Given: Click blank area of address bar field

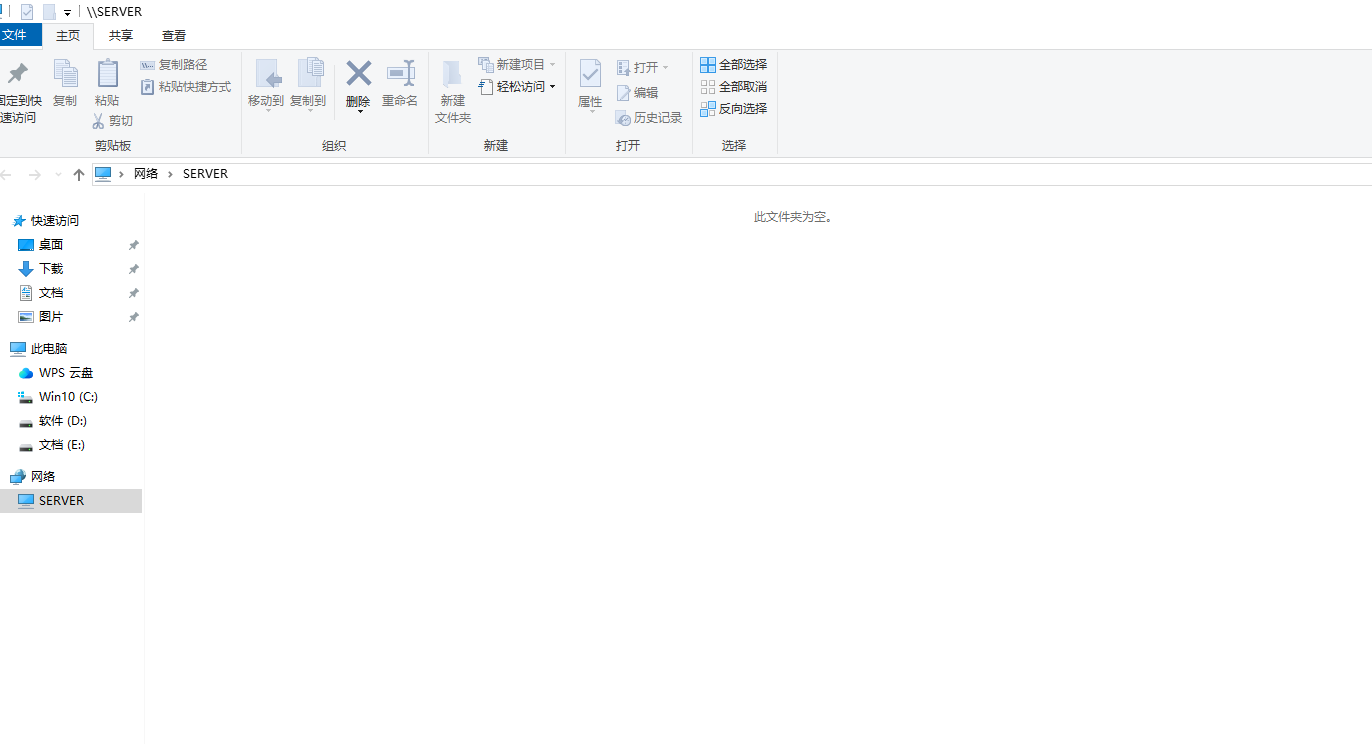Looking at the screenshot, I should click(800, 174).
